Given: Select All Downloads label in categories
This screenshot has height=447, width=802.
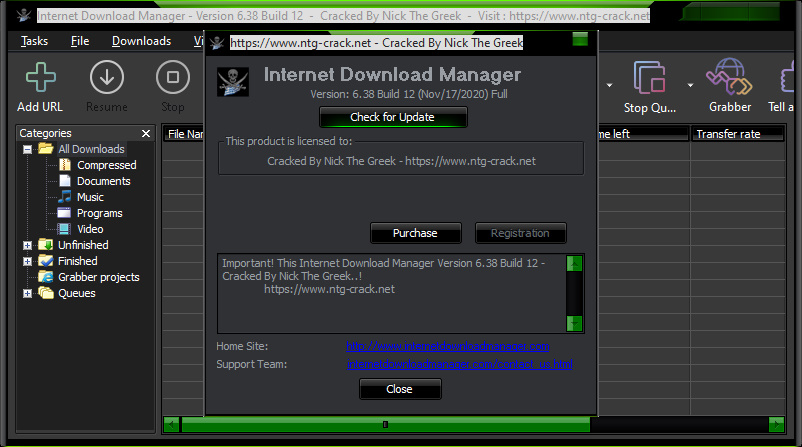Looking at the screenshot, I should tap(91, 149).
